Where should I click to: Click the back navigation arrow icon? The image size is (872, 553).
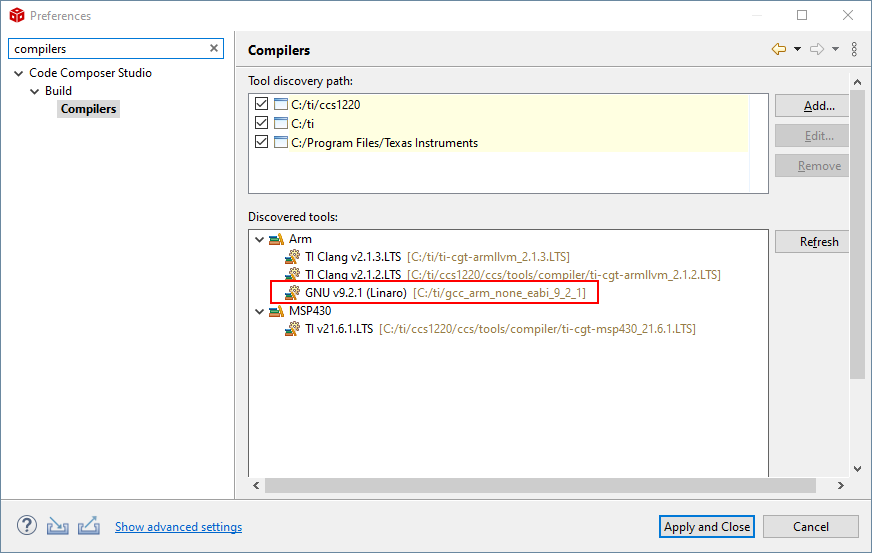tap(778, 49)
